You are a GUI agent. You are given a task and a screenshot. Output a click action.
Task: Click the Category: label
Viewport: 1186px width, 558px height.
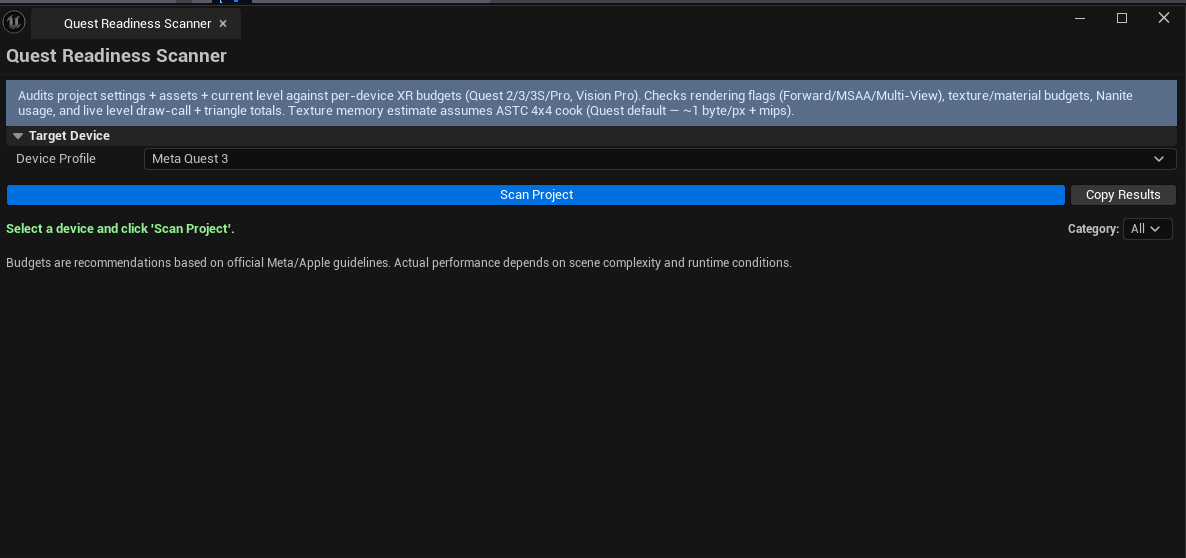(1093, 229)
